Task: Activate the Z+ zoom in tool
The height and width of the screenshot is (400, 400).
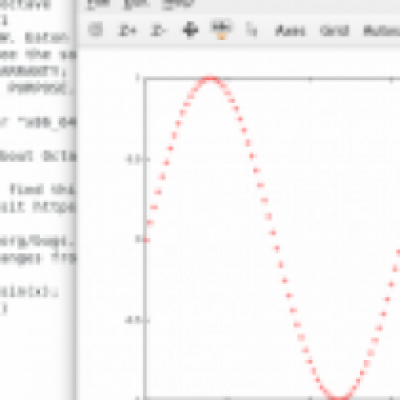Action: 127,31
